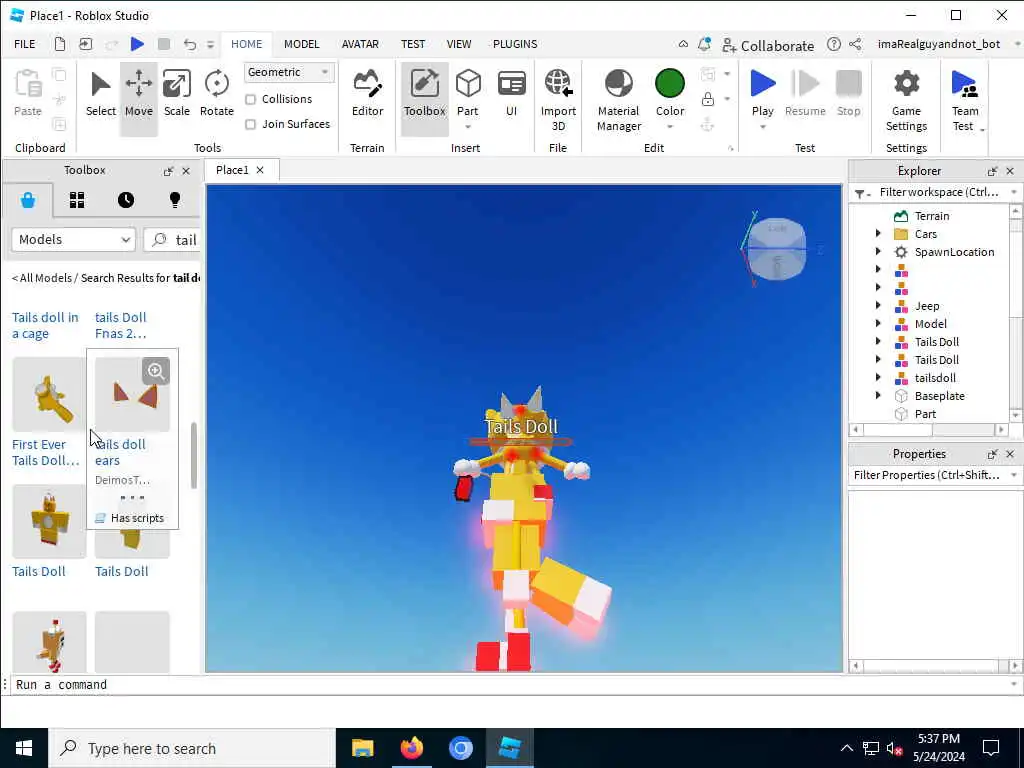The width and height of the screenshot is (1024, 768).
Task: Open the Recent tab in Toolbox
Action: point(126,200)
